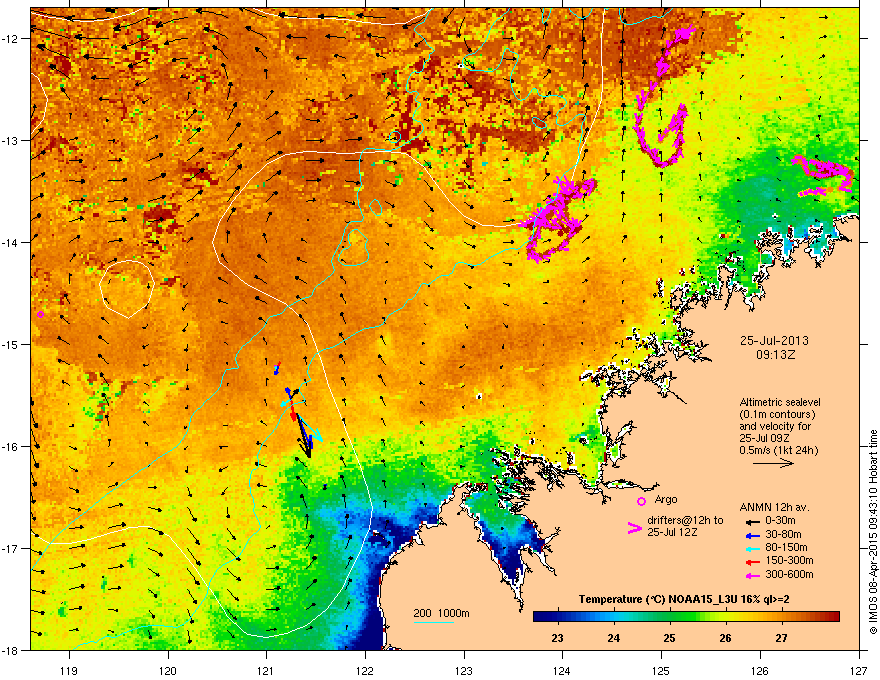The height and width of the screenshot is (680, 880).
Task: Click the '127' longitude axis label
Action: 859,670
